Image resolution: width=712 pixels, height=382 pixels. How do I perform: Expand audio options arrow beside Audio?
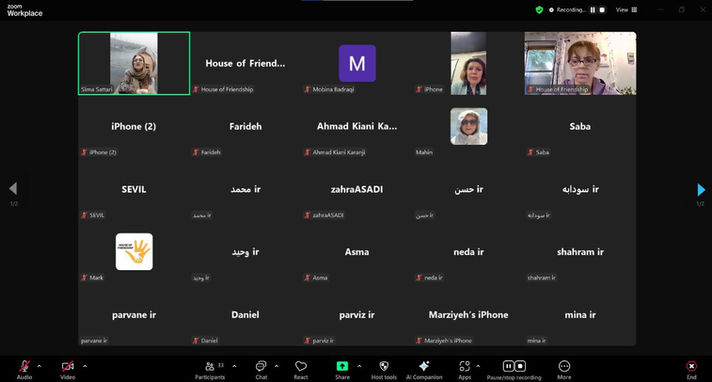pyautogui.click(x=39, y=366)
